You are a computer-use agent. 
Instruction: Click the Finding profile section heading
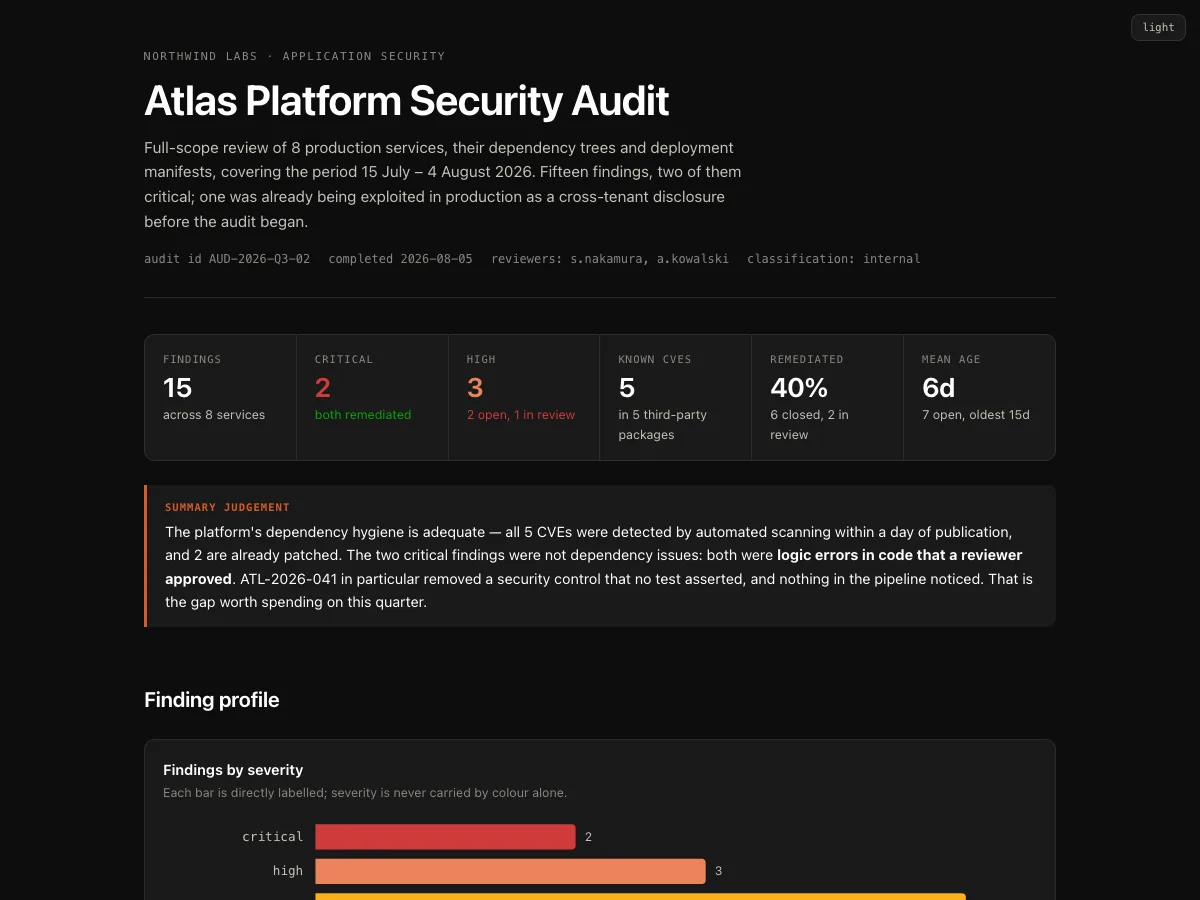212,700
